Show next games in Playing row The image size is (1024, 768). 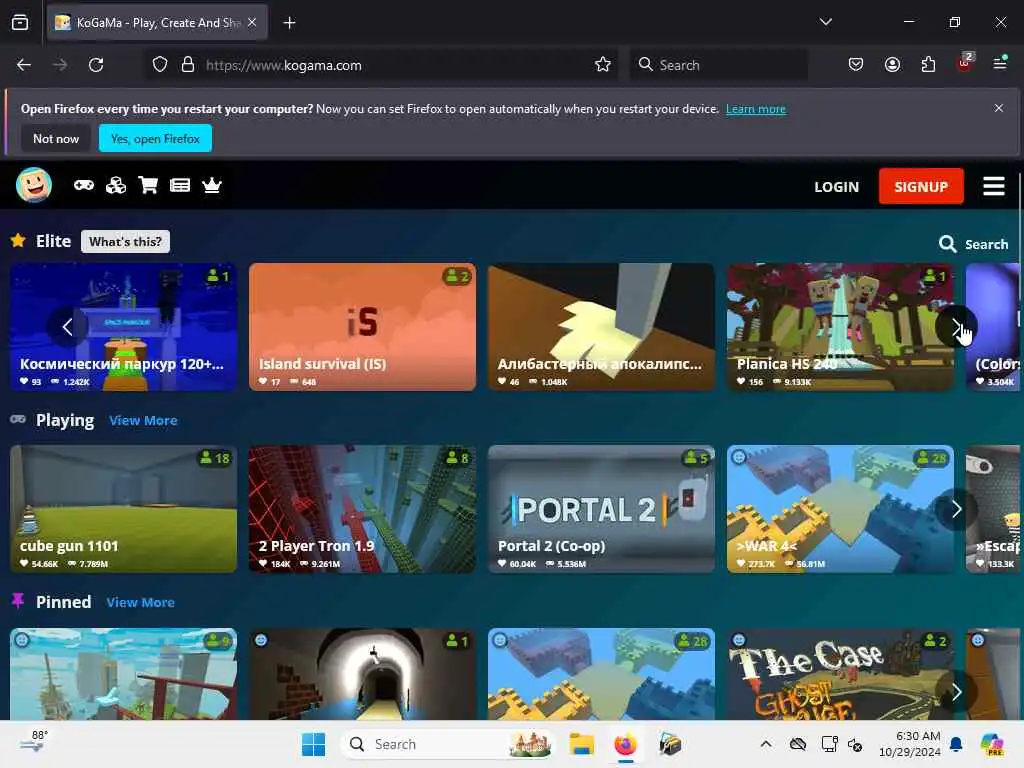[x=956, y=509]
